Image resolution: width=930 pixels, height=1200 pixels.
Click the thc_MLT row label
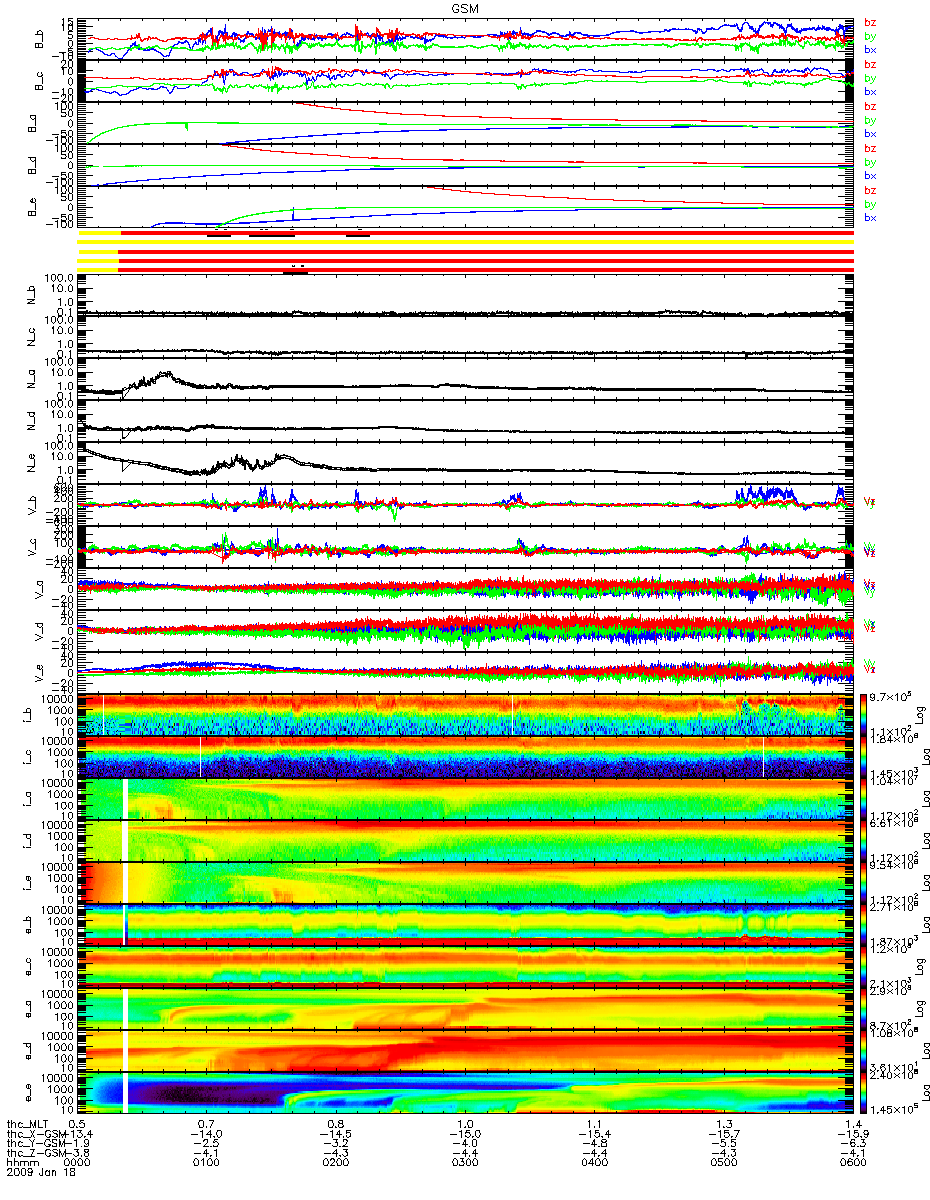(x=27, y=1125)
